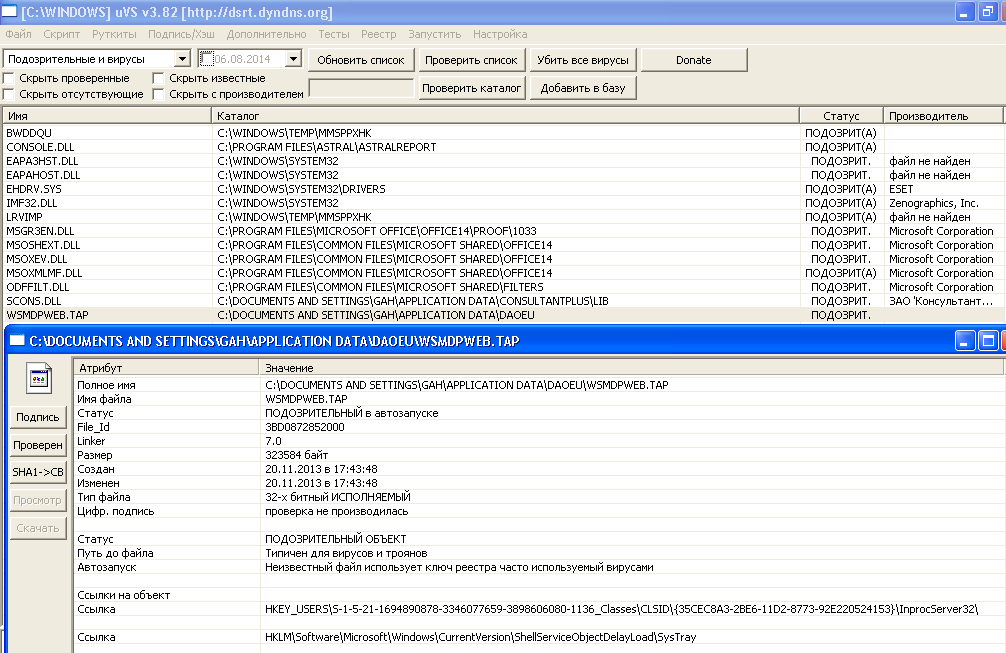1006x653 pixels.
Task: Expand the 06.08.2014 date picker arrow
Action: 292,60
